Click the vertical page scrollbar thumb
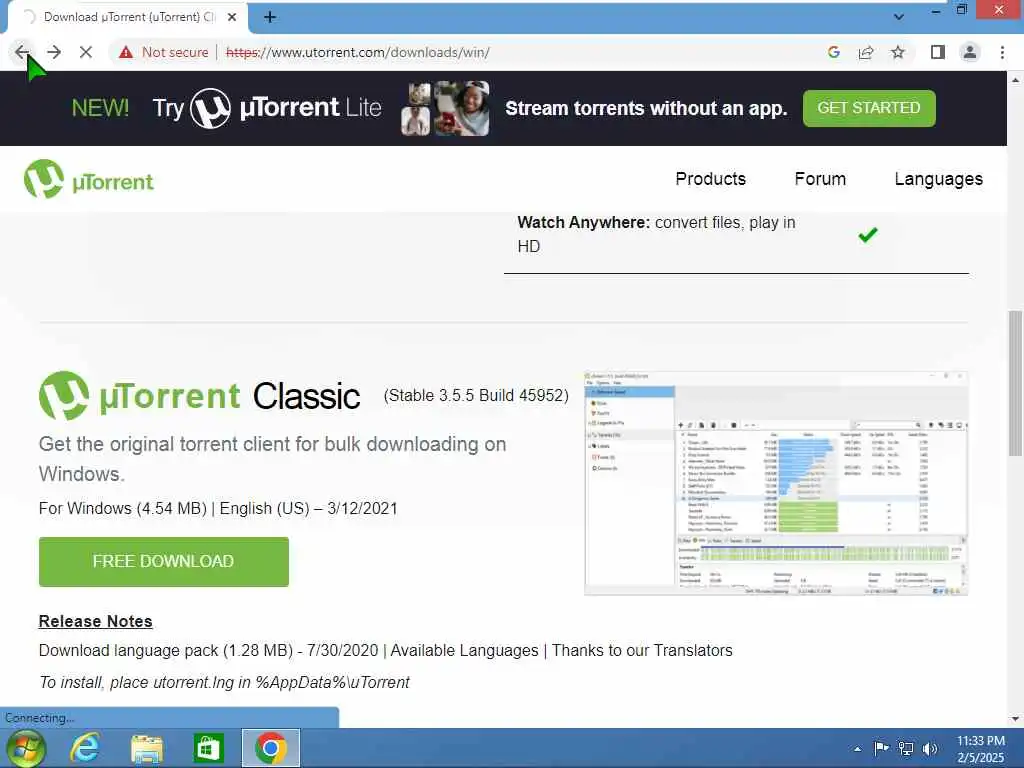This screenshot has width=1024, height=768. point(1015,383)
